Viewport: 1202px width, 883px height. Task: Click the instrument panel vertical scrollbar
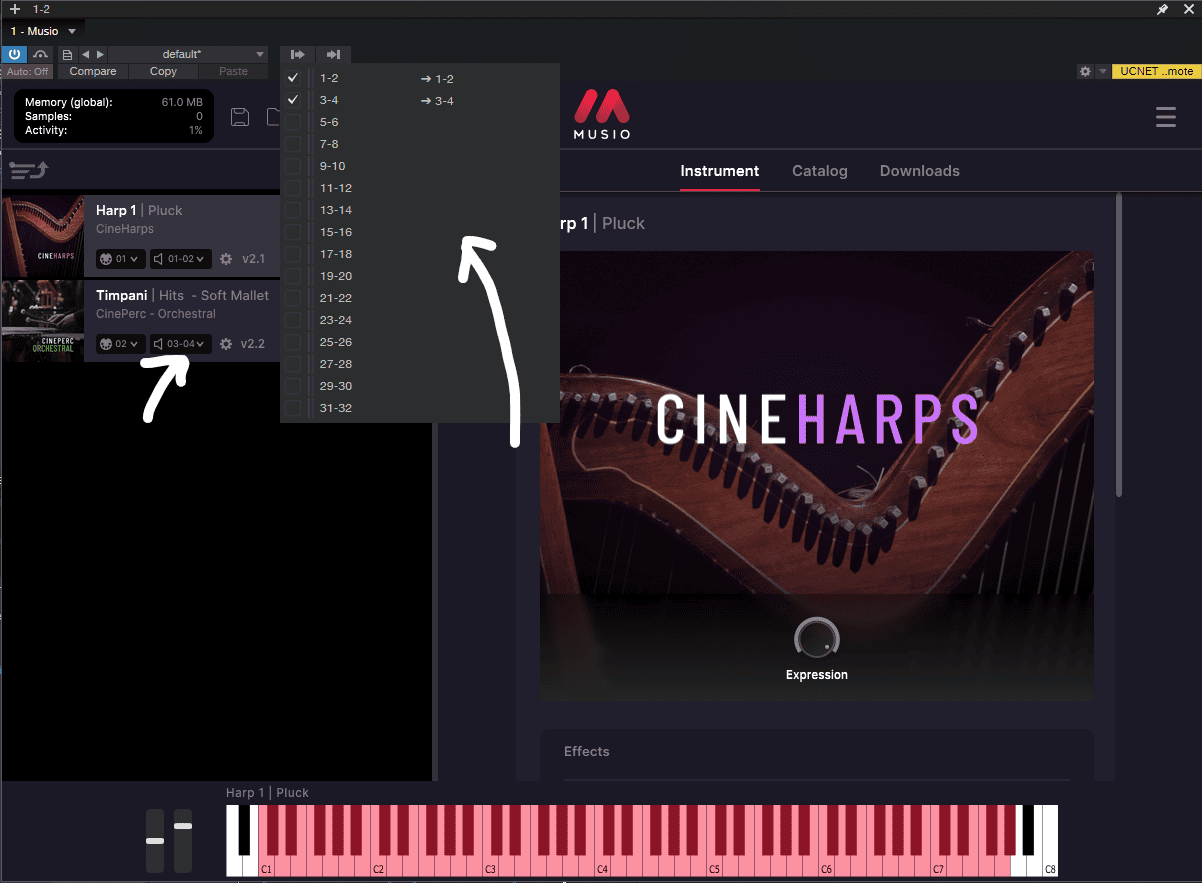coord(1120,345)
